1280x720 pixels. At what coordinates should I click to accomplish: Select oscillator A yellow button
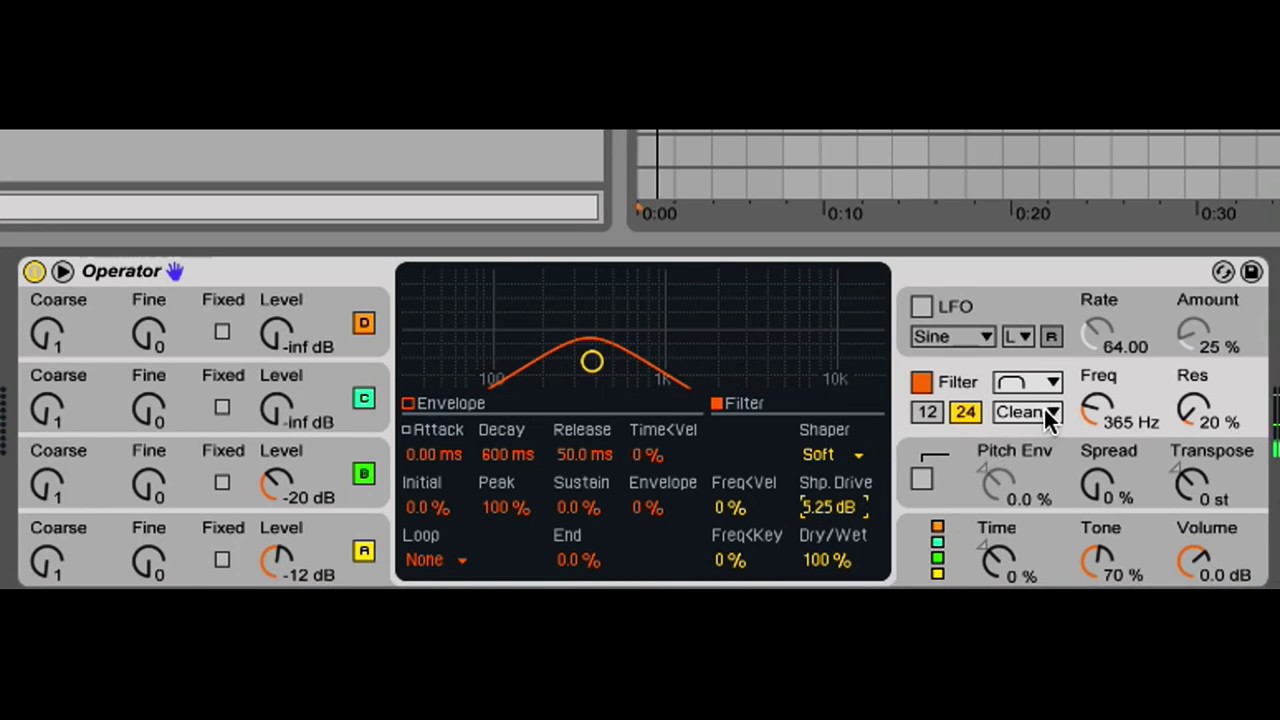(x=364, y=551)
